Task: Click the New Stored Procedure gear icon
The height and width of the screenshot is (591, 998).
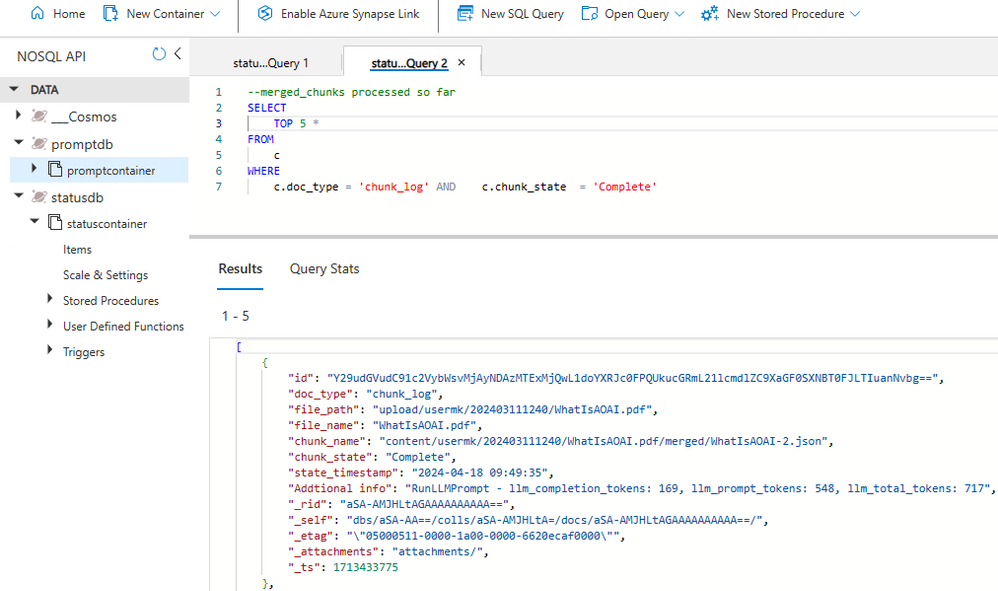Action: click(x=710, y=13)
